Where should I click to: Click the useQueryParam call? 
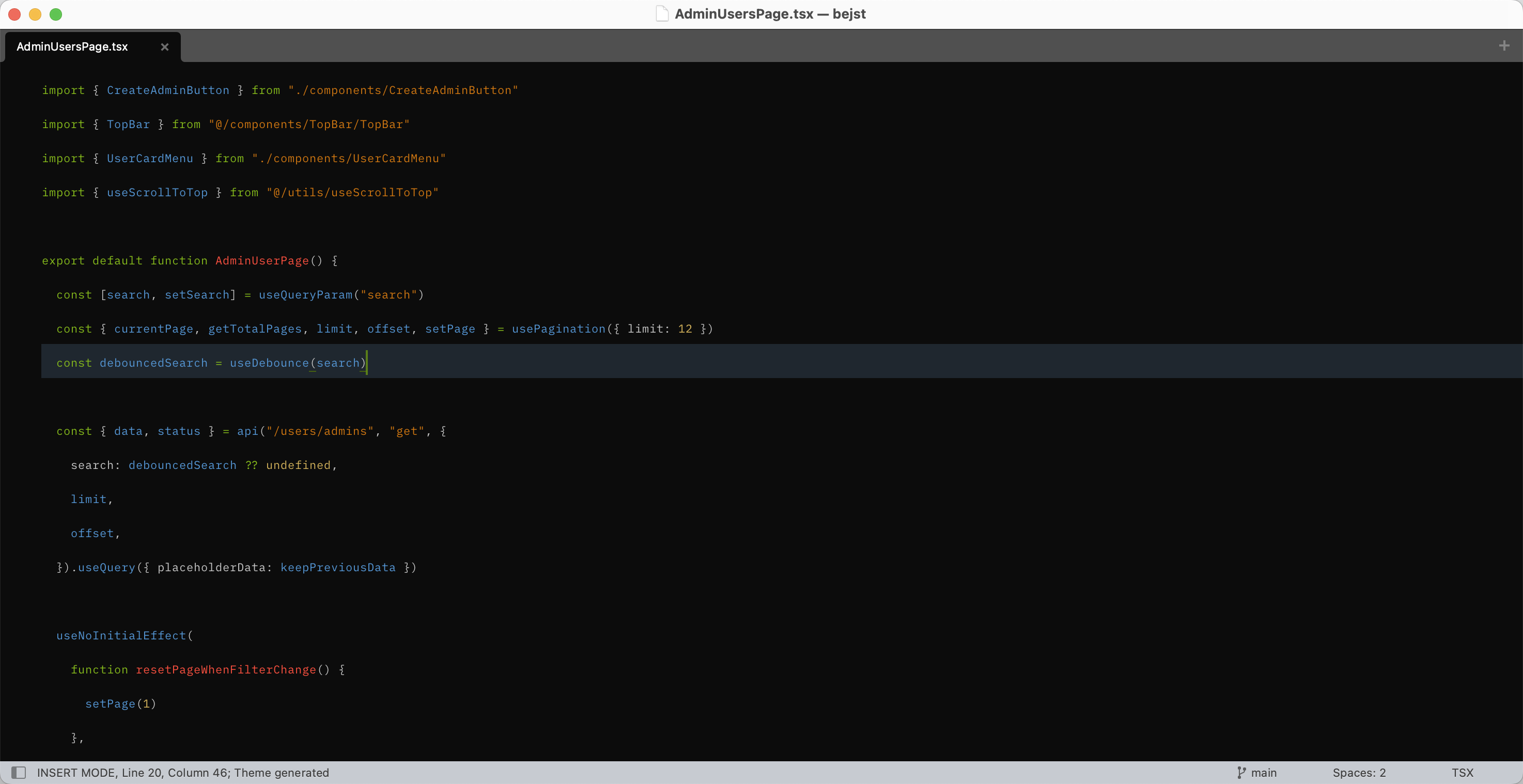coord(305,294)
